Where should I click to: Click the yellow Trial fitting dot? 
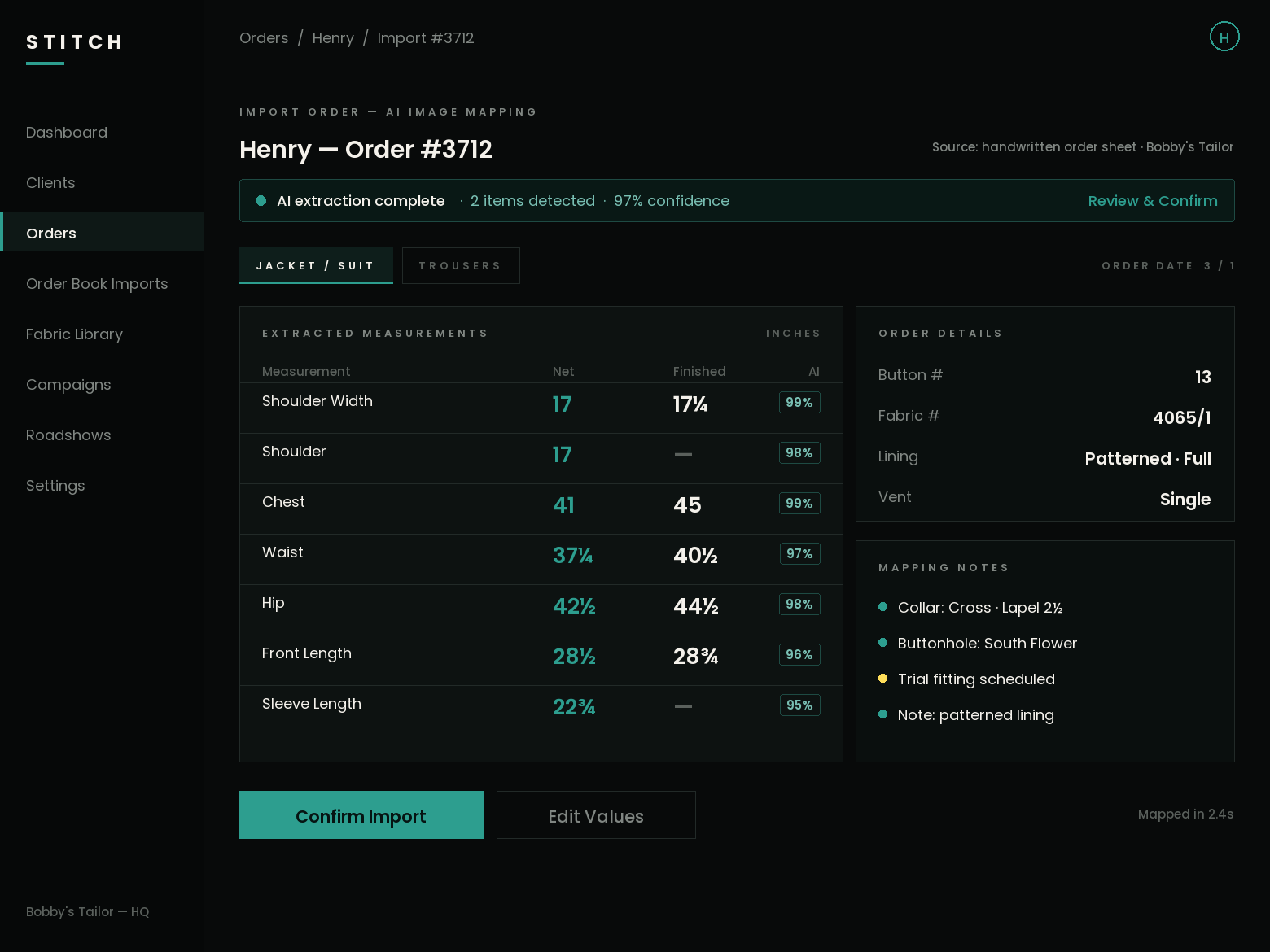882,679
